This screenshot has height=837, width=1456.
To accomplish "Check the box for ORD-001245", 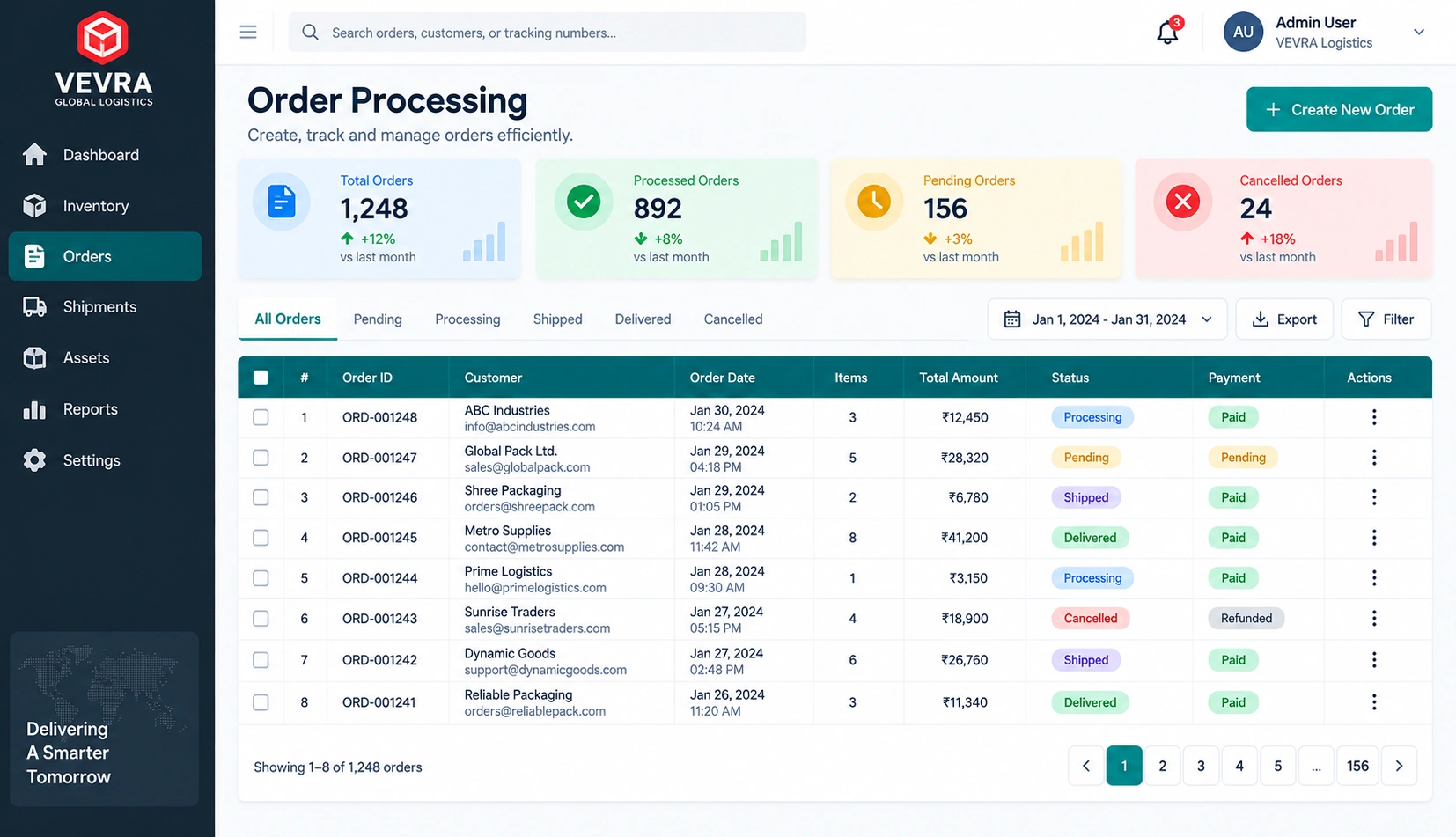I will 261,538.
